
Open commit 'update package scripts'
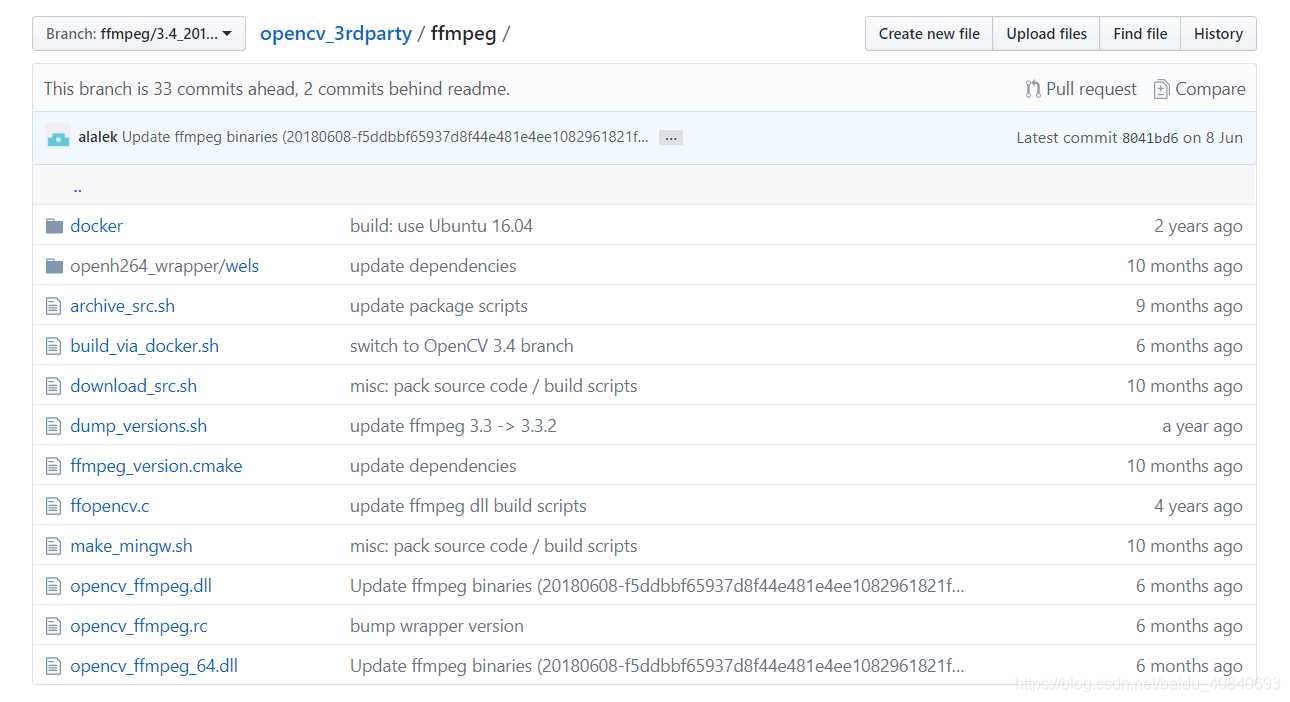pos(439,306)
